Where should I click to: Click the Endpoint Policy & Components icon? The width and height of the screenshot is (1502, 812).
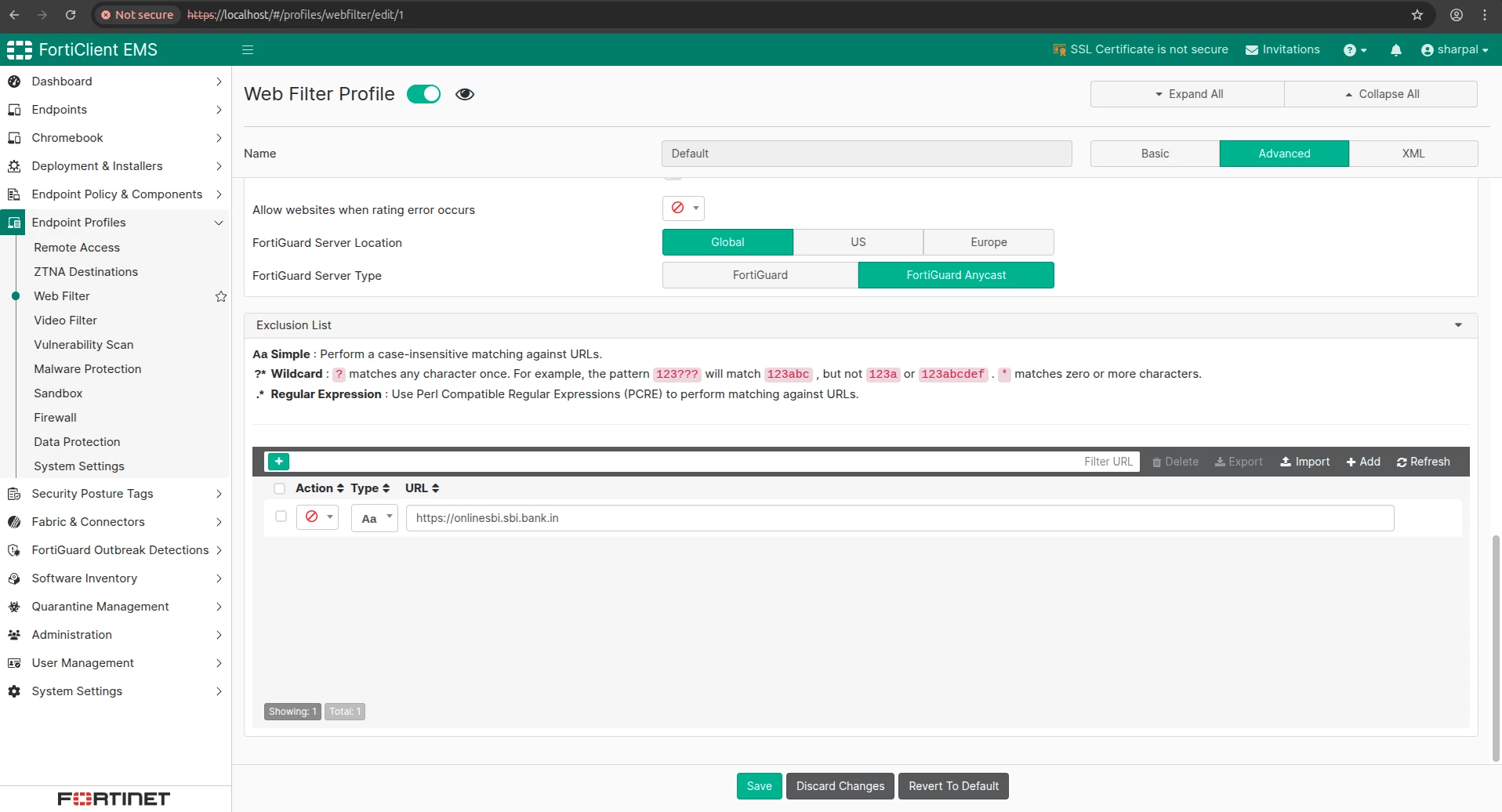pos(14,194)
